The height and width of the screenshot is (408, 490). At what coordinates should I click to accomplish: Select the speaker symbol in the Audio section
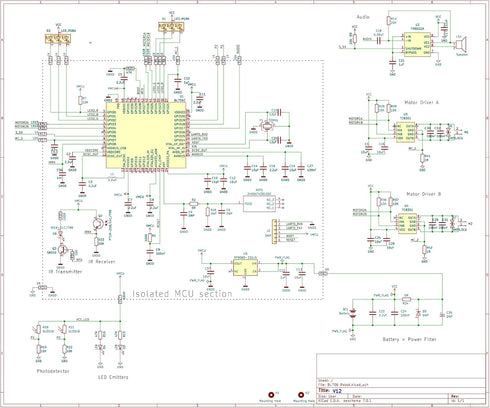click(x=461, y=44)
